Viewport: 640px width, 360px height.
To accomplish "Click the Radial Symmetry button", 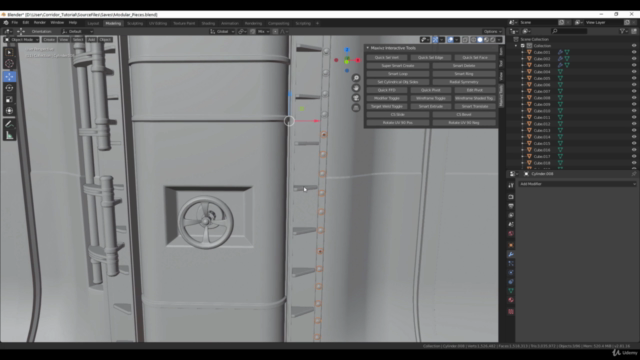I will [464, 82].
